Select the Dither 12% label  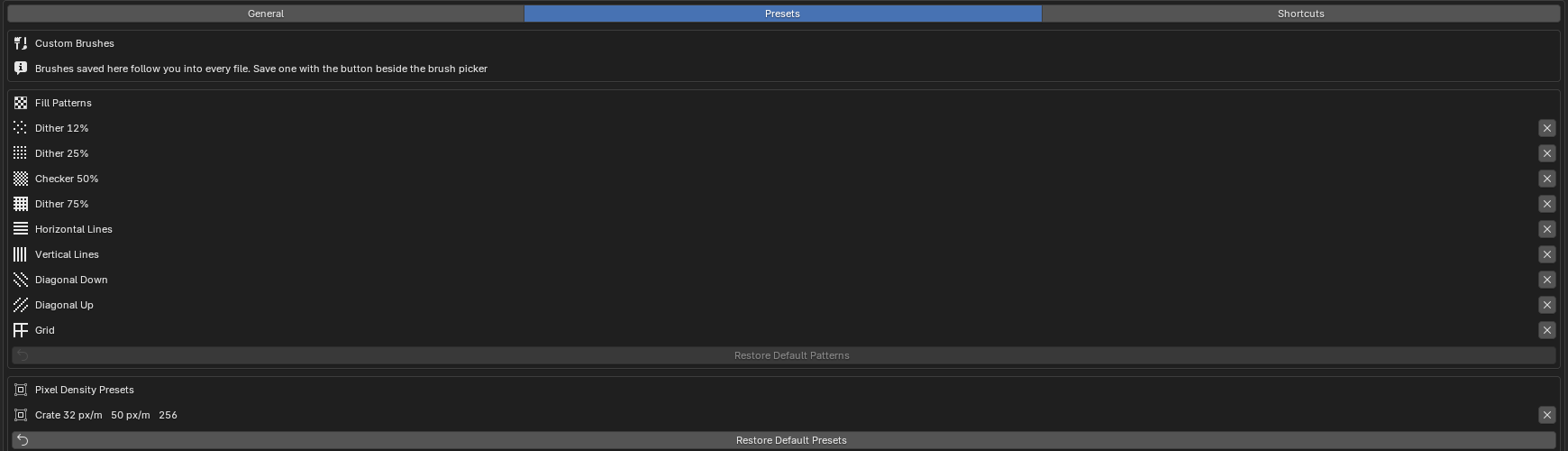(x=61, y=128)
